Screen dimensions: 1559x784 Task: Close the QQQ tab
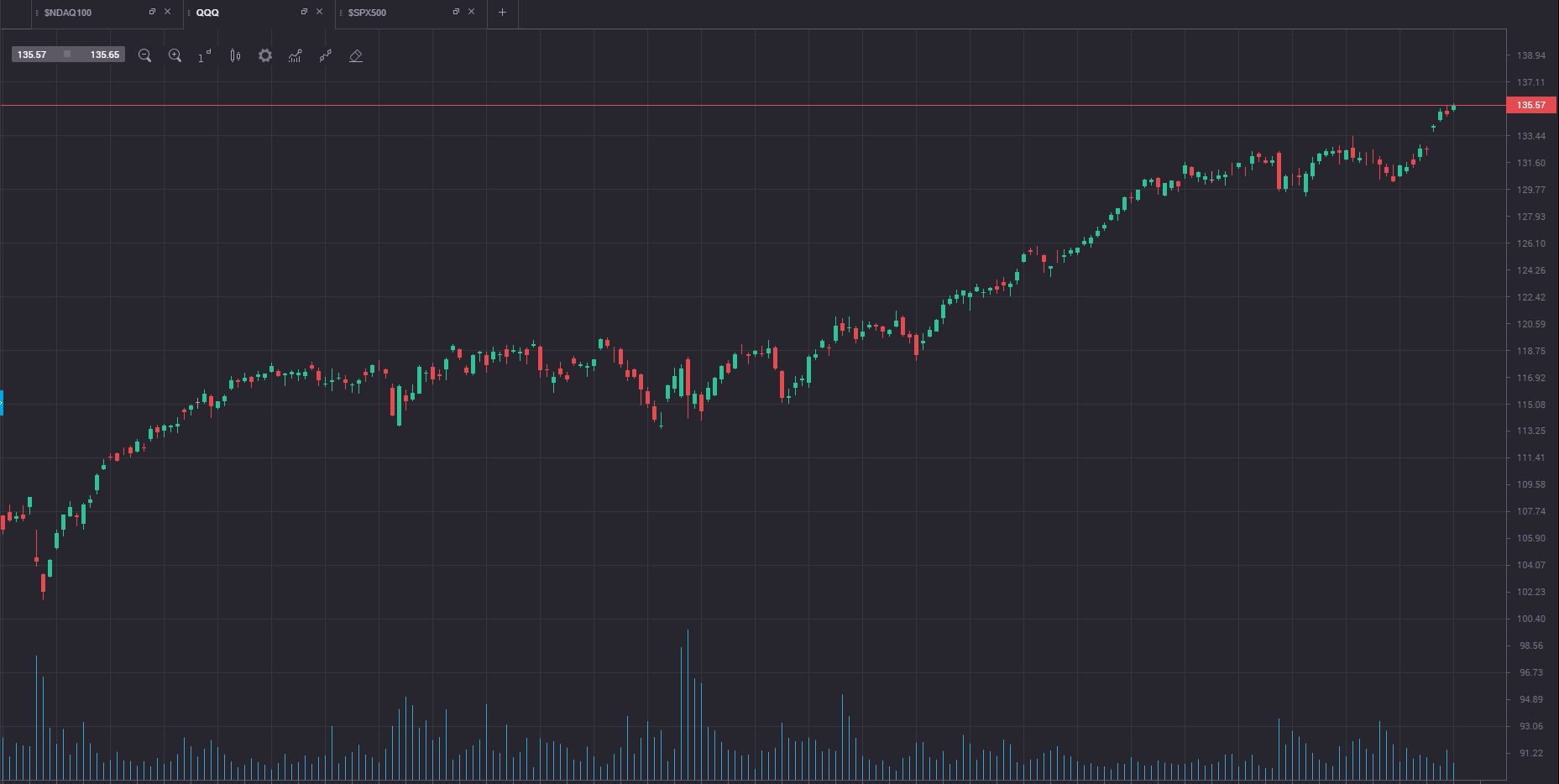coord(319,12)
